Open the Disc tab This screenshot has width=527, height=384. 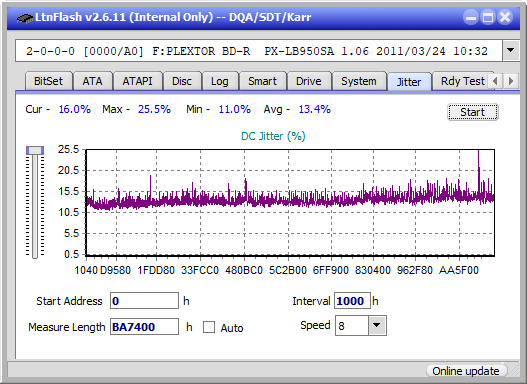point(182,81)
